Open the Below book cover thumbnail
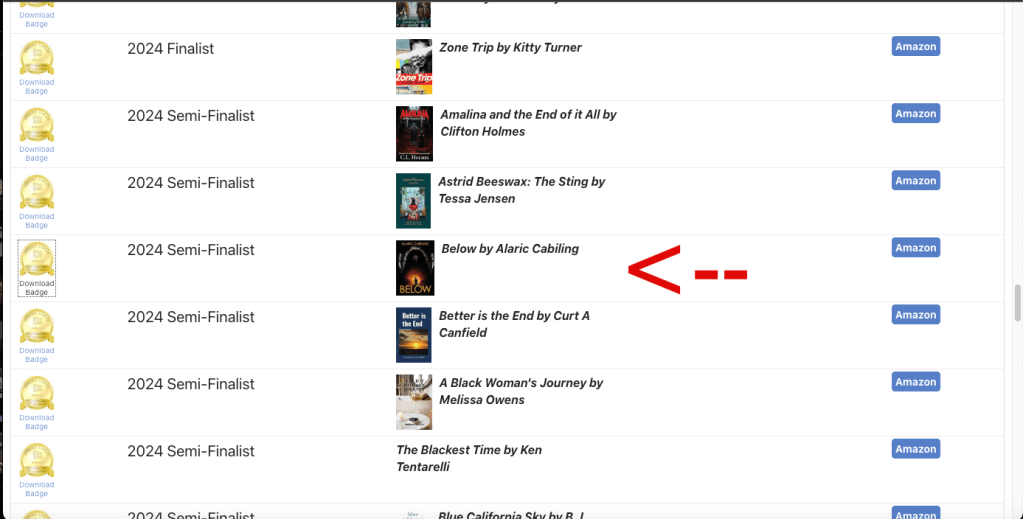The image size is (1023, 519). pos(415,268)
